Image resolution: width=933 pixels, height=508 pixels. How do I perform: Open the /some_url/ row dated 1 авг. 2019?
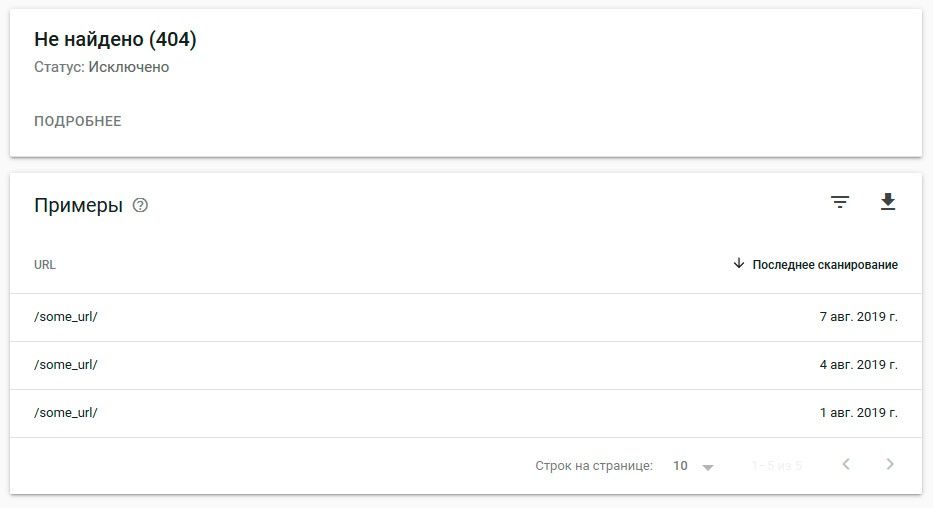[x=466, y=413]
